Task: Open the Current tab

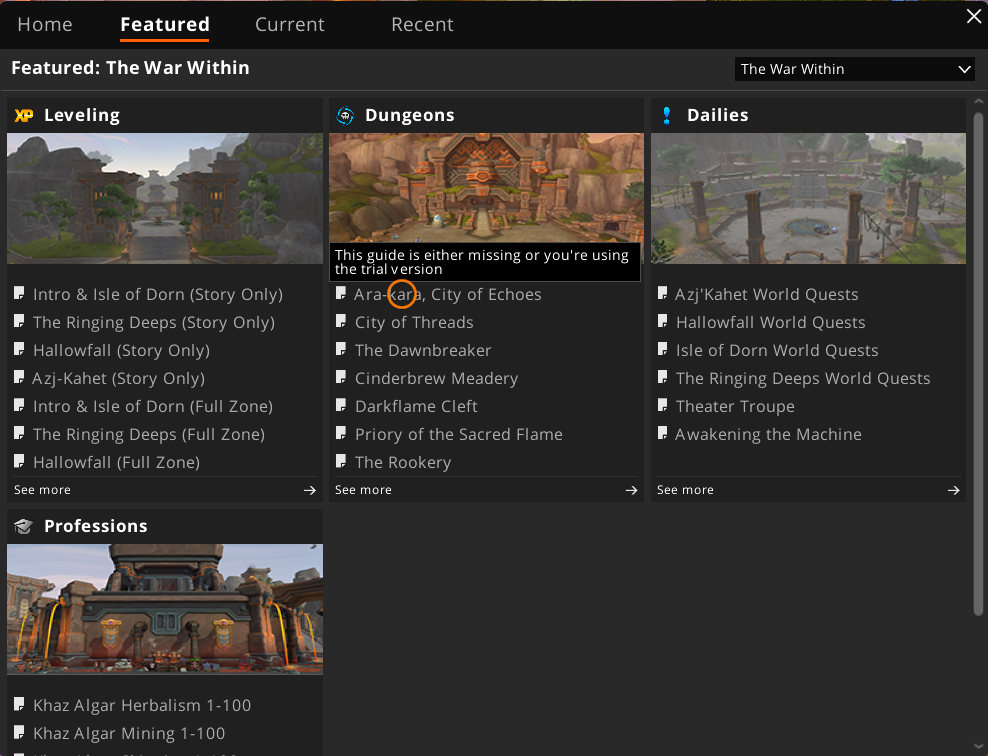Action: click(290, 25)
